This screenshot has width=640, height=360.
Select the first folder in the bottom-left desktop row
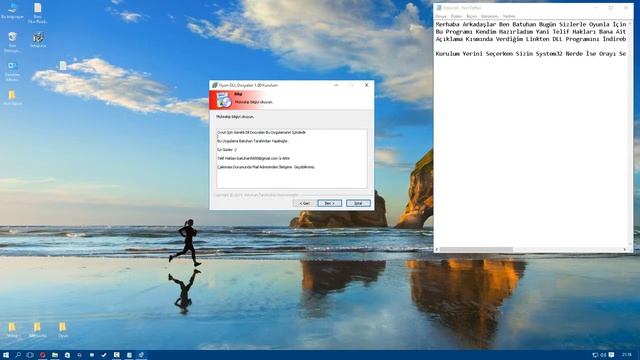point(12,330)
